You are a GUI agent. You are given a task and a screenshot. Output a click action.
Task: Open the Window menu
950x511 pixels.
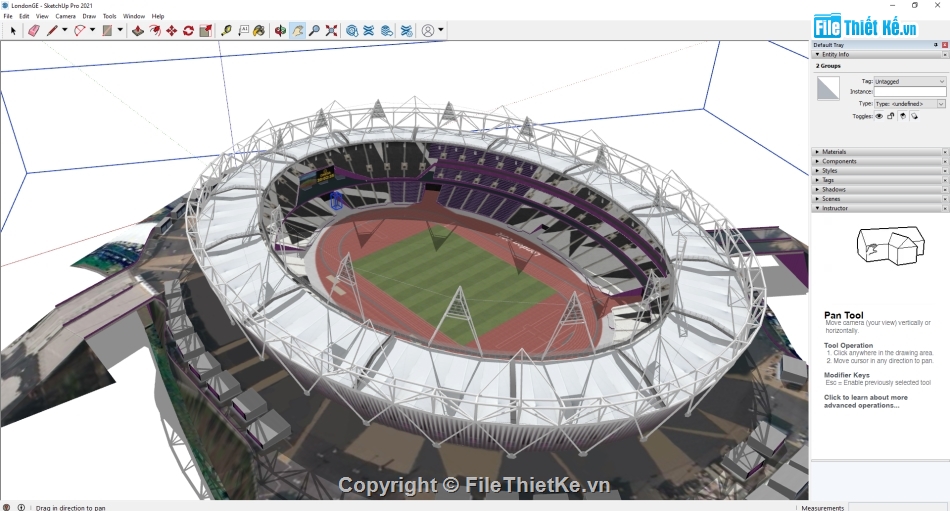click(x=134, y=16)
